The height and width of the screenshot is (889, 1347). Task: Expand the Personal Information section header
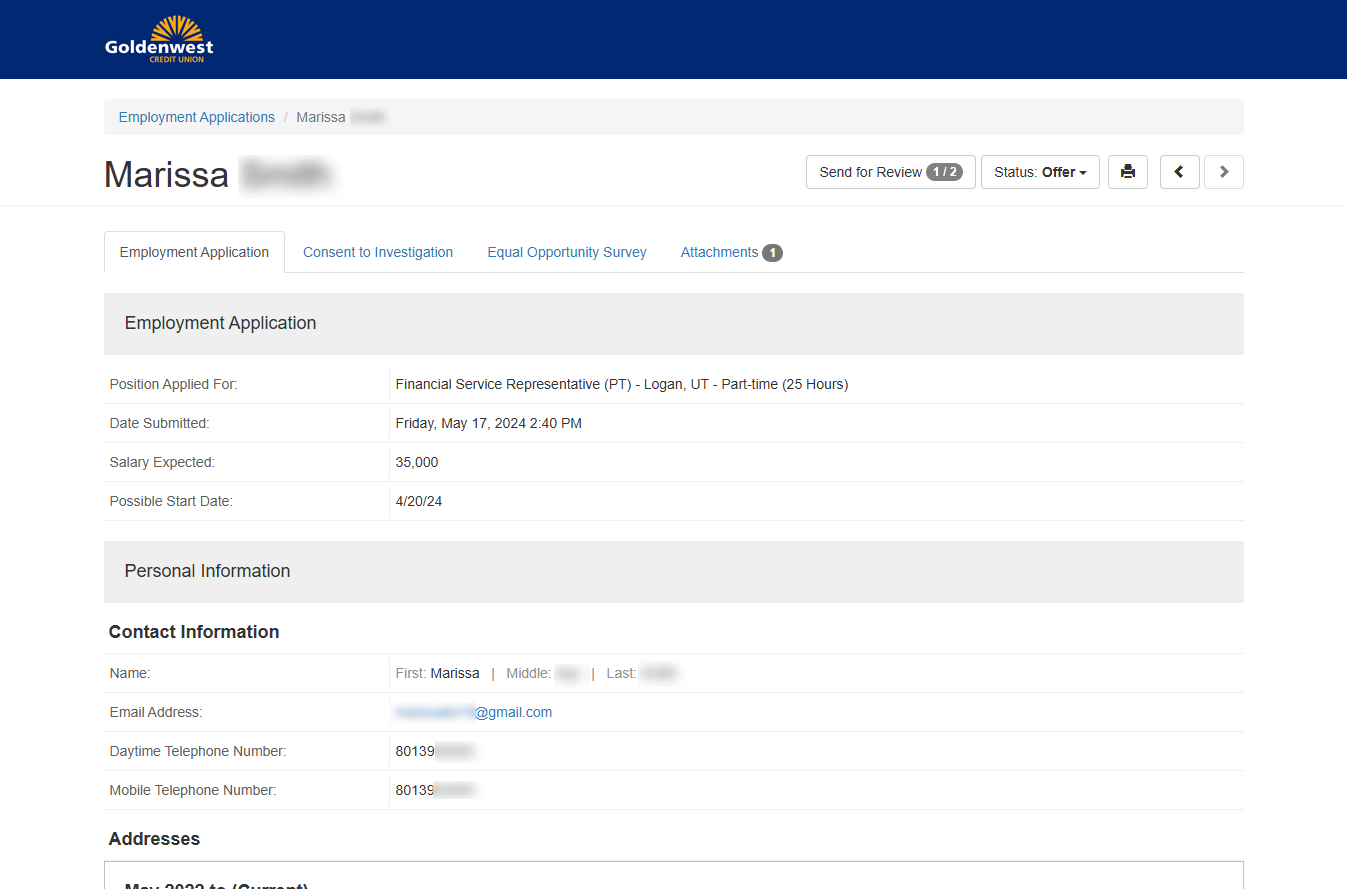pyautogui.click(x=207, y=571)
